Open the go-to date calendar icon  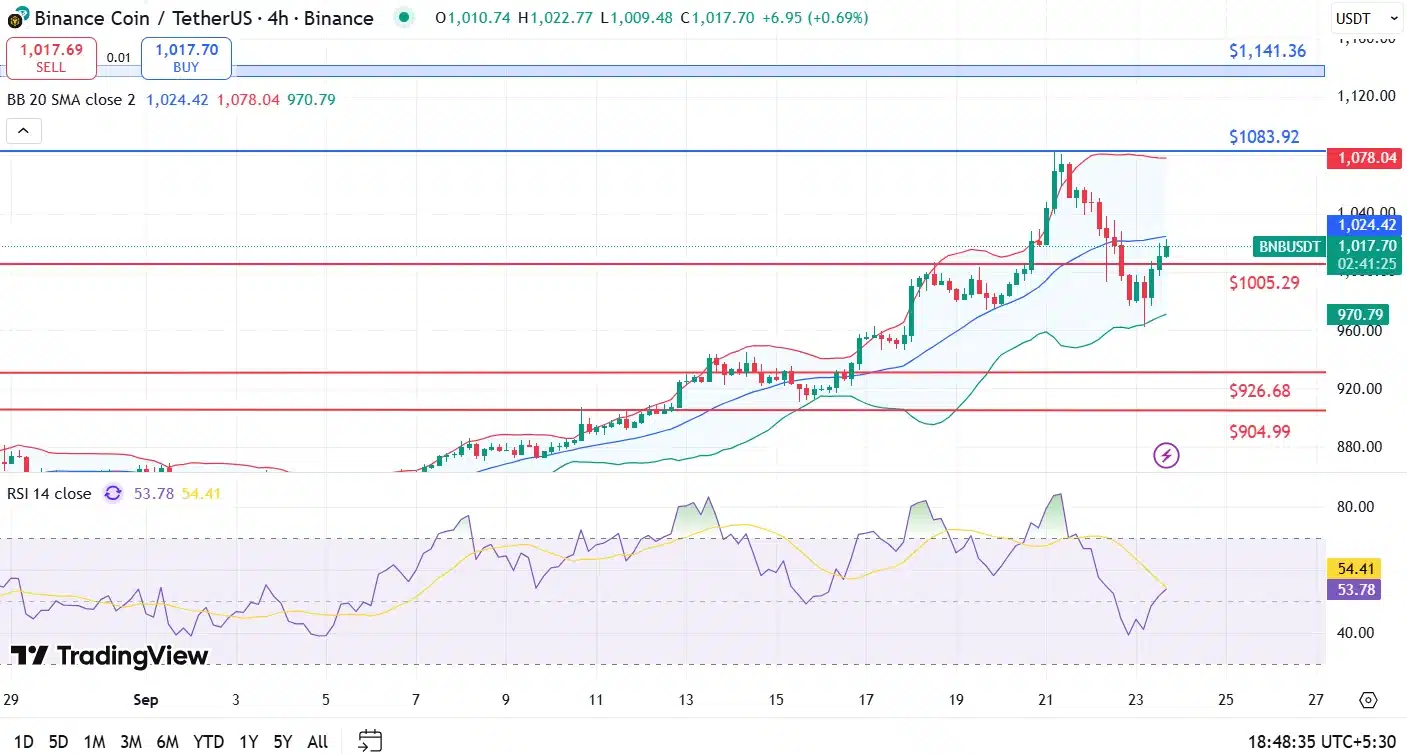(370, 741)
